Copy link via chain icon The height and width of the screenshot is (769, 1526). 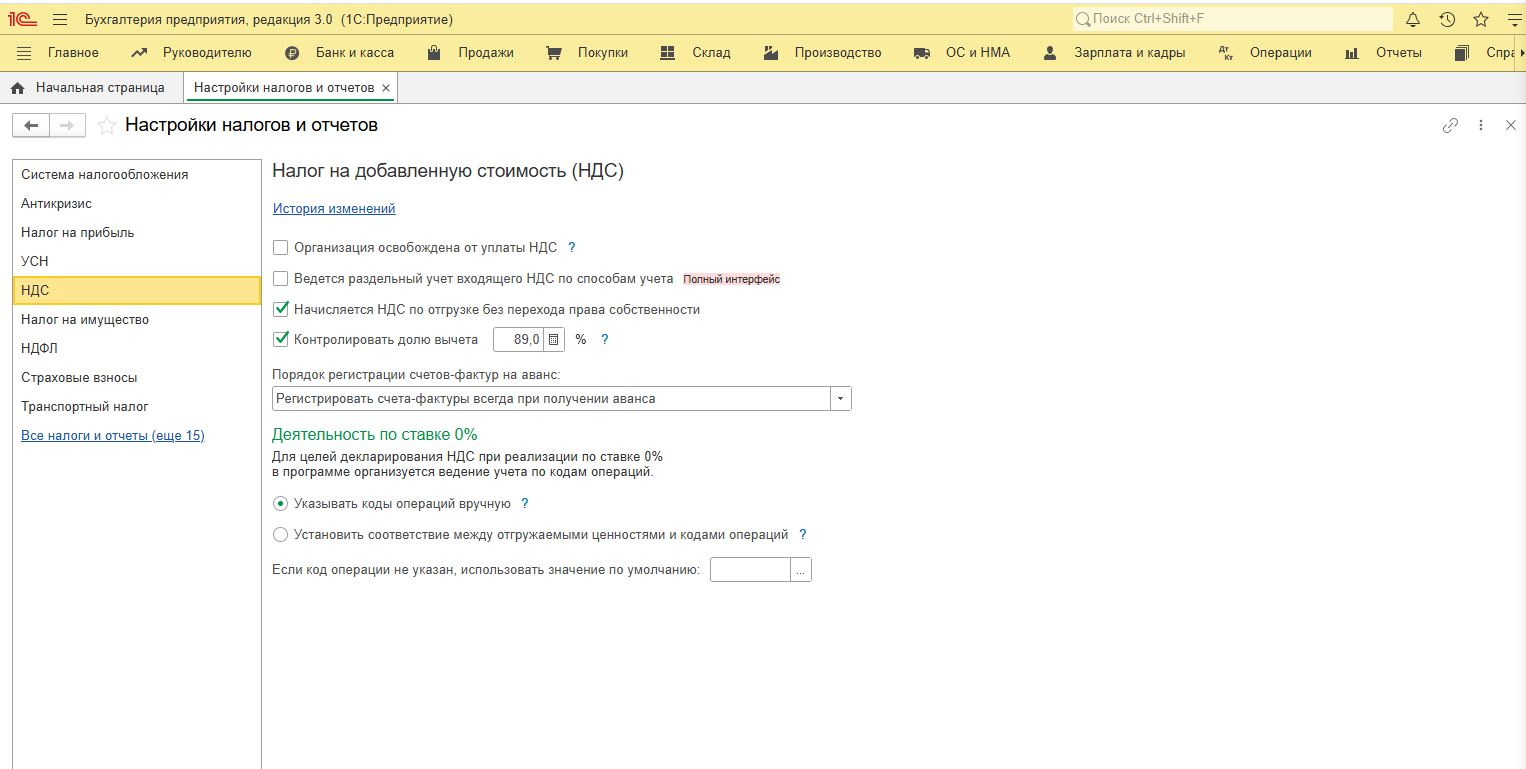tap(1450, 126)
